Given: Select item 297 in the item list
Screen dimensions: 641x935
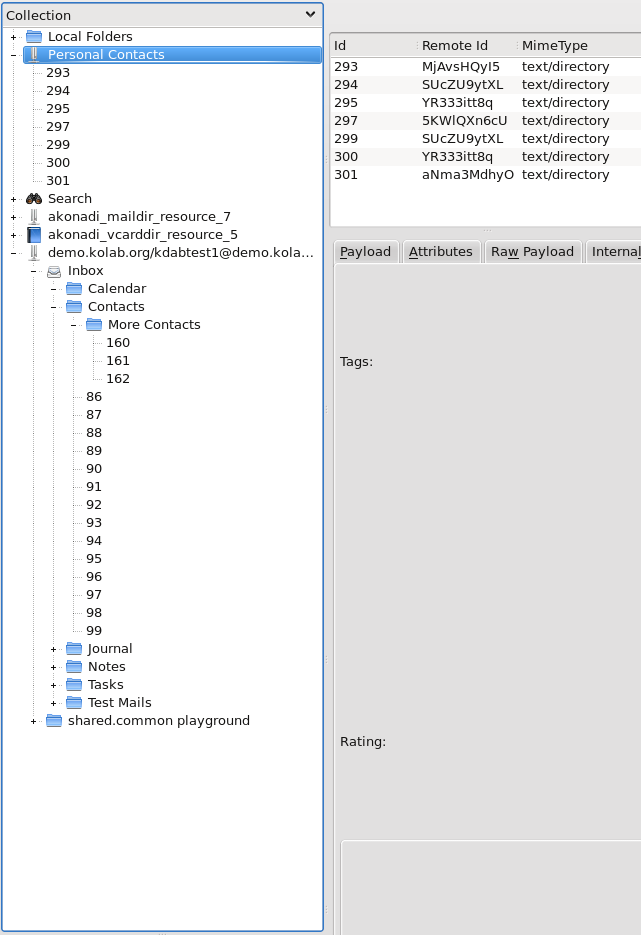Looking at the screenshot, I should (346, 121).
